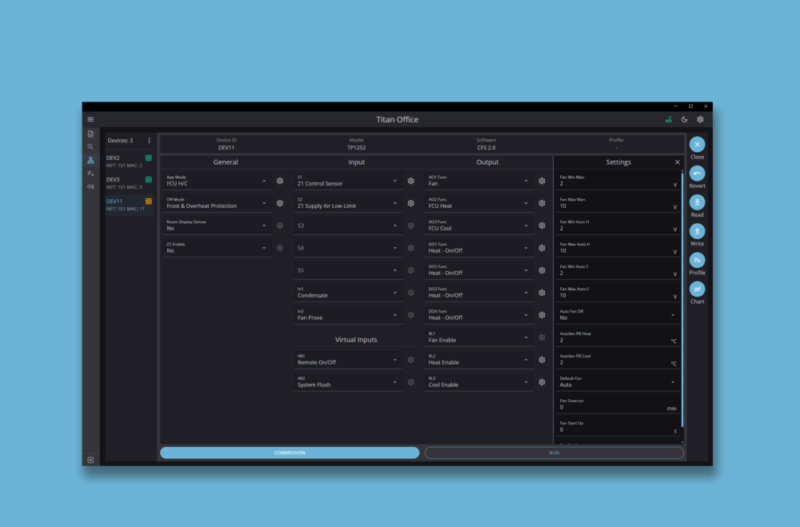Open the playlist-style icon in the sidebar
This screenshot has height=527, width=800.
pyautogui.click(x=91, y=173)
